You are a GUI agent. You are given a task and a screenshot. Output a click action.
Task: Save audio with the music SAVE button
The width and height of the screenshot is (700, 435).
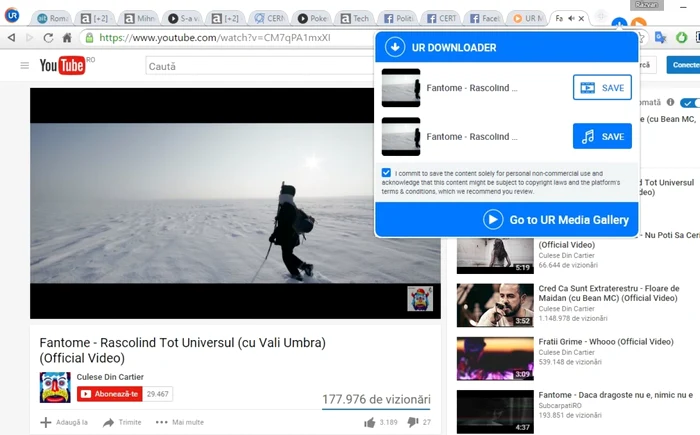[x=602, y=136]
